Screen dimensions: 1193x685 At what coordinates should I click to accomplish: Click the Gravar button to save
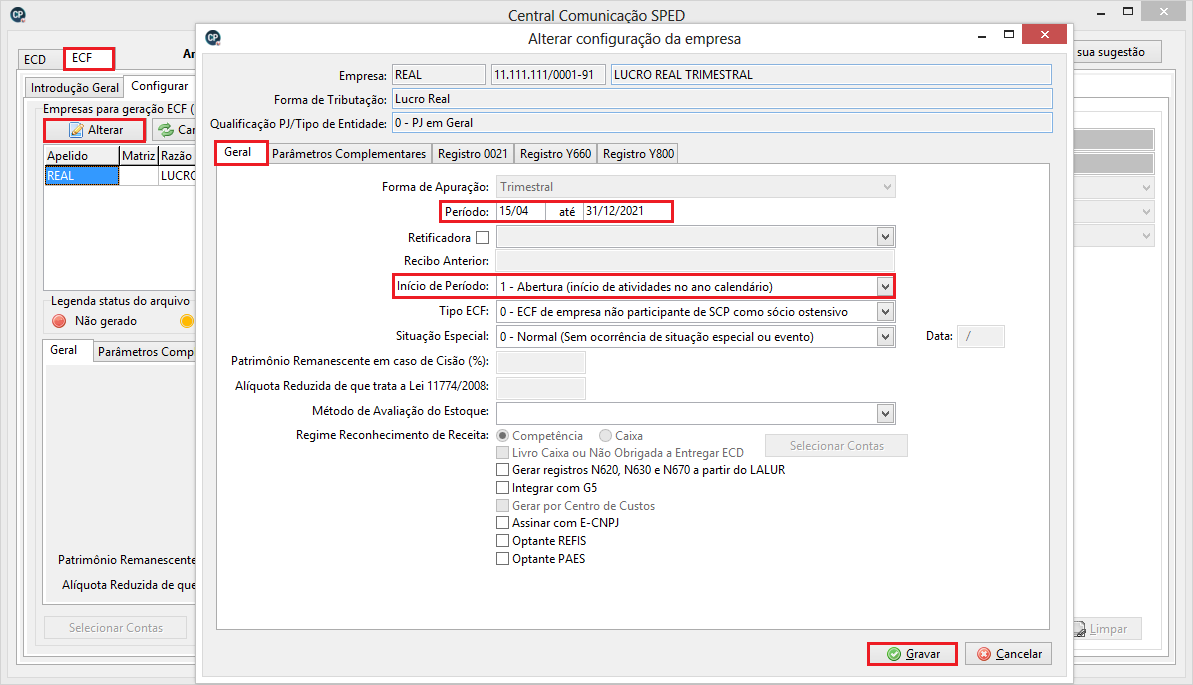(x=912, y=654)
